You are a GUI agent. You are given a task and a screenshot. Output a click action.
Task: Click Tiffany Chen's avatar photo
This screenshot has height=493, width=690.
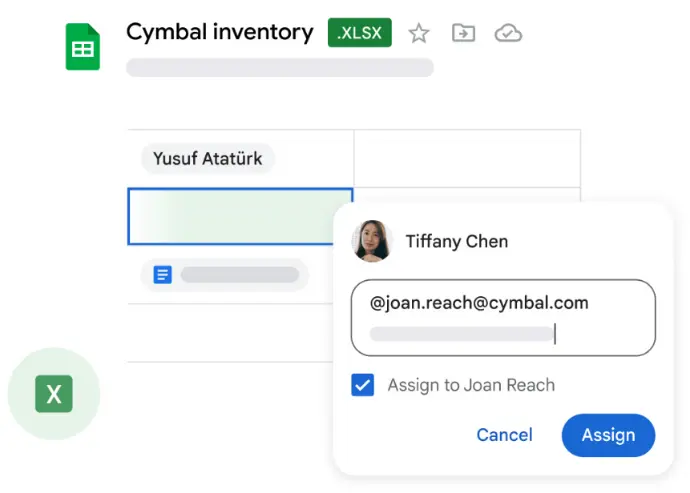pyautogui.click(x=372, y=241)
